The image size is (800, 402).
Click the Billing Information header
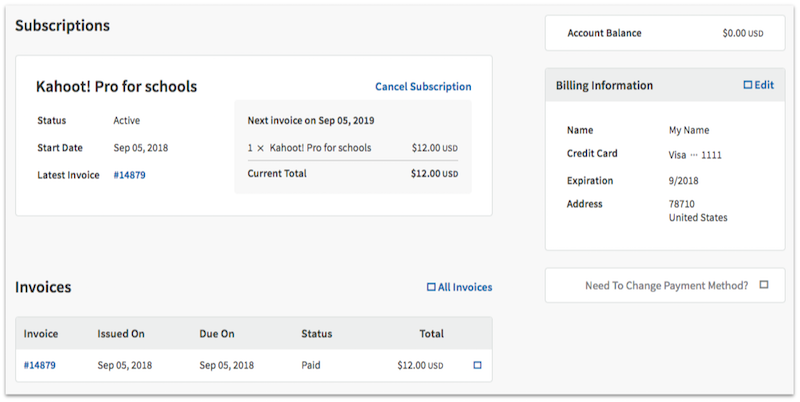pyautogui.click(x=604, y=85)
